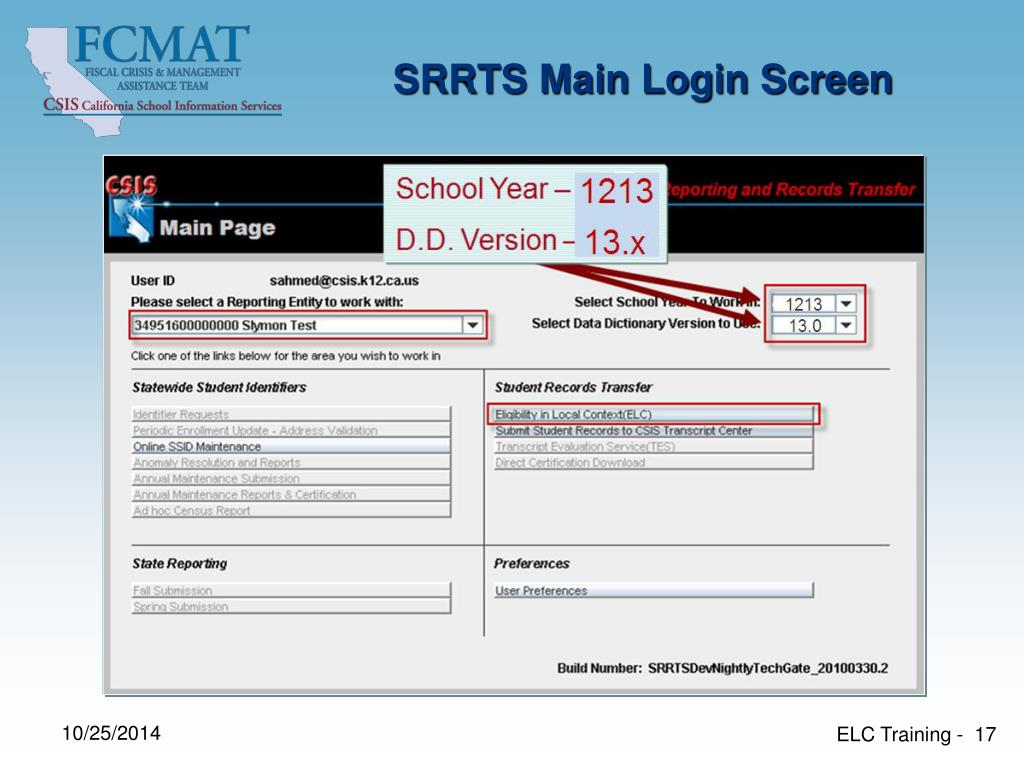Click the slide date 10/25/2014
The height and width of the screenshot is (768, 1024).
pyautogui.click(x=111, y=733)
